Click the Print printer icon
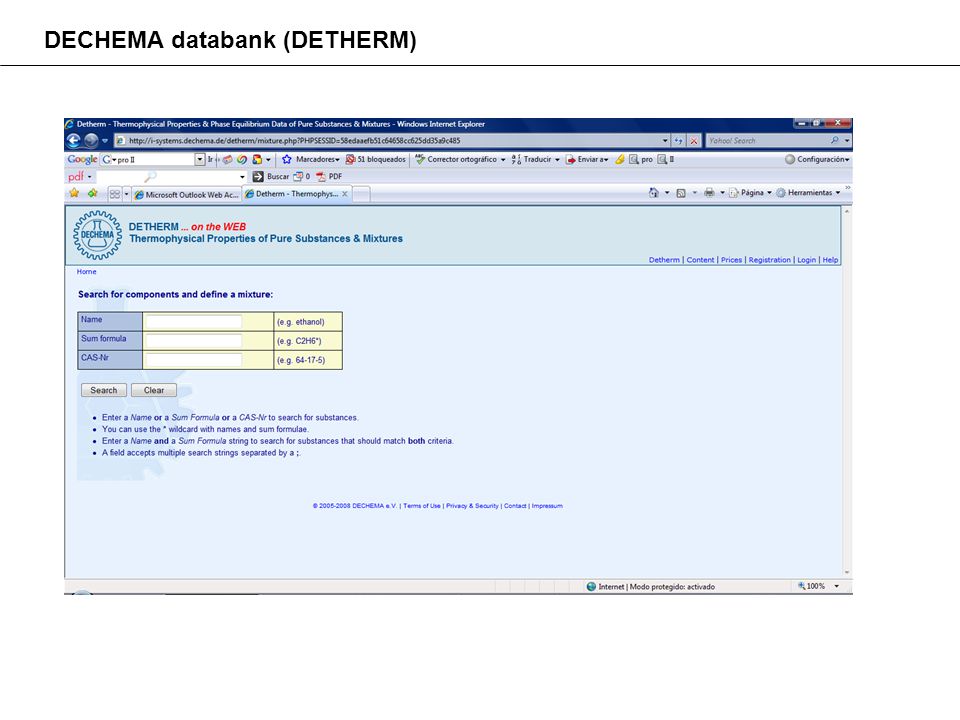Screen dimensions: 960x720 (x=709, y=193)
